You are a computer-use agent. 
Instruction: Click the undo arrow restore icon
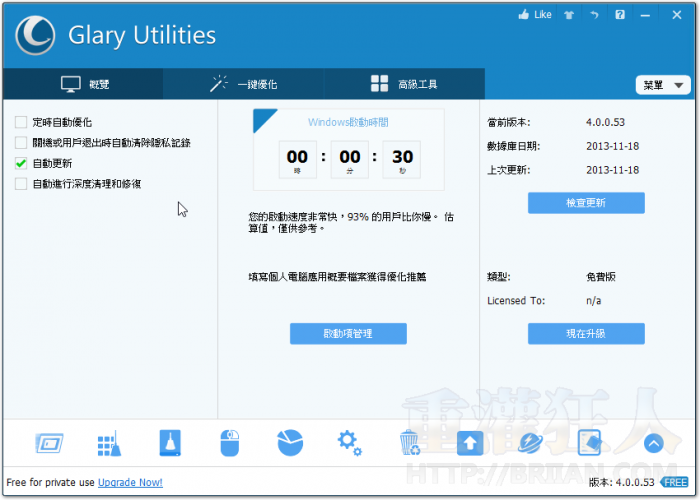[x=594, y=15]
